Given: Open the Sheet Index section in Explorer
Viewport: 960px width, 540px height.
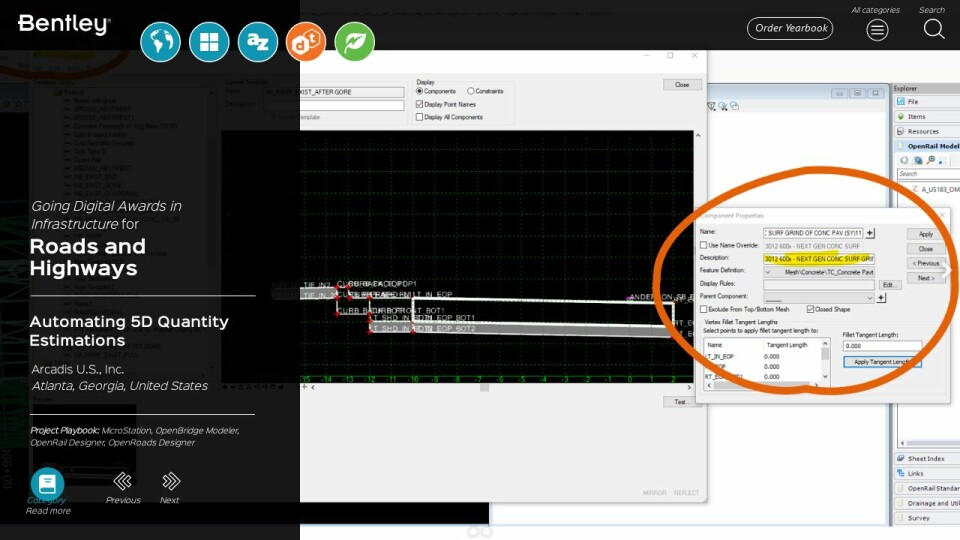Looking at the screenshot, I should (x=928, y=459).
